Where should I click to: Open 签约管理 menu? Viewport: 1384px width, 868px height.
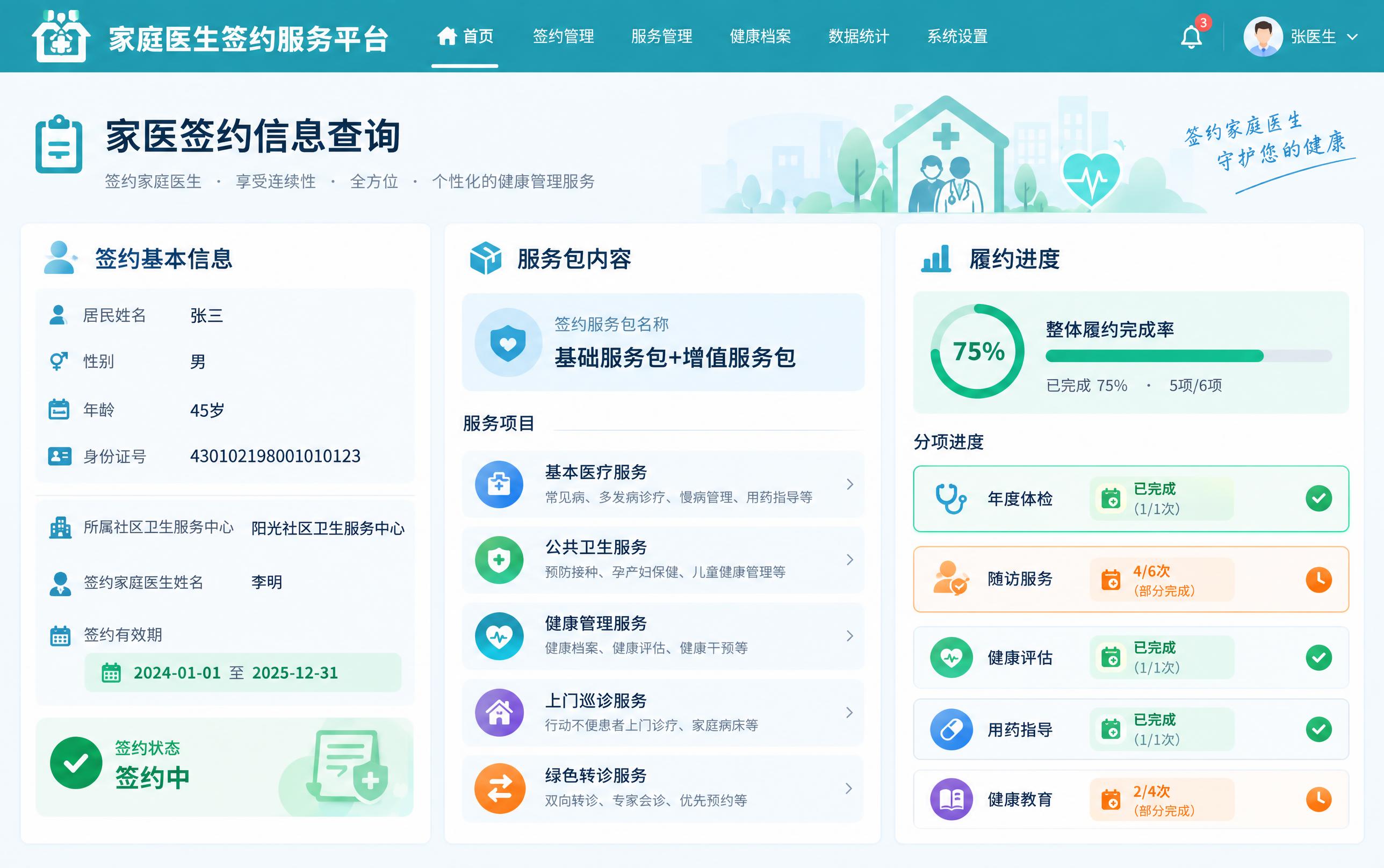coord(563,36)
